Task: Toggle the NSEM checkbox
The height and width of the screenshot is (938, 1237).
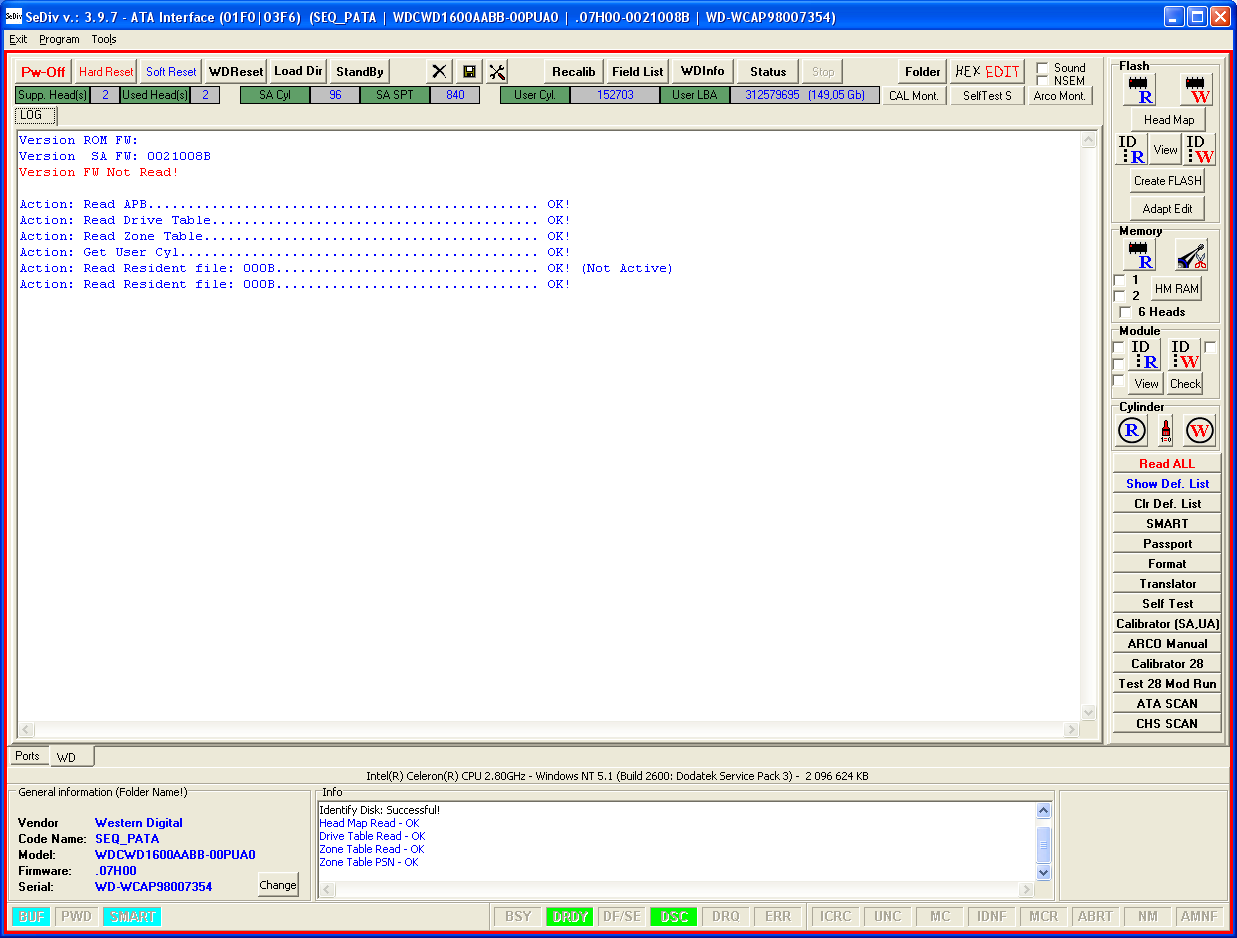Action: 1043,81
